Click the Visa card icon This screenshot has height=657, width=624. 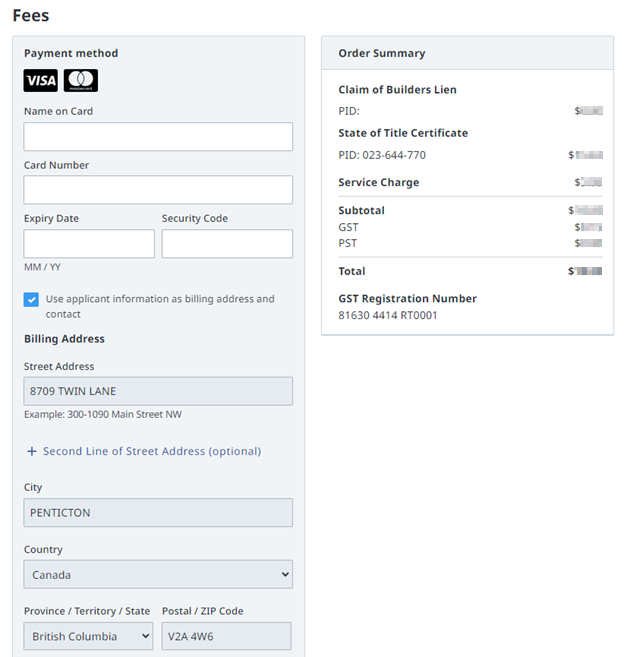click(41, 81)
